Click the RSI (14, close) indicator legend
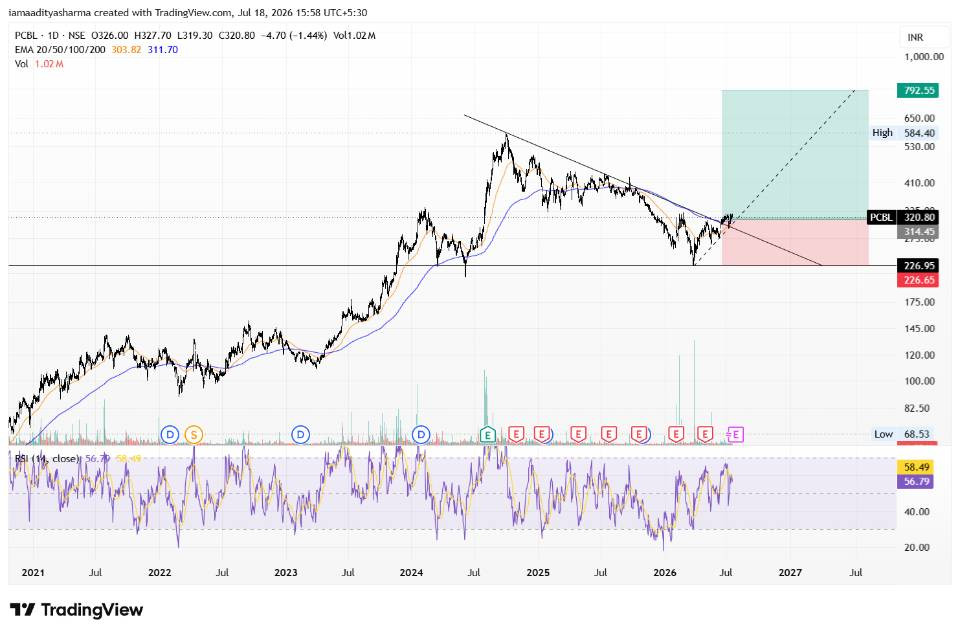Screen dimensions: 960x635 click(47, 458)
